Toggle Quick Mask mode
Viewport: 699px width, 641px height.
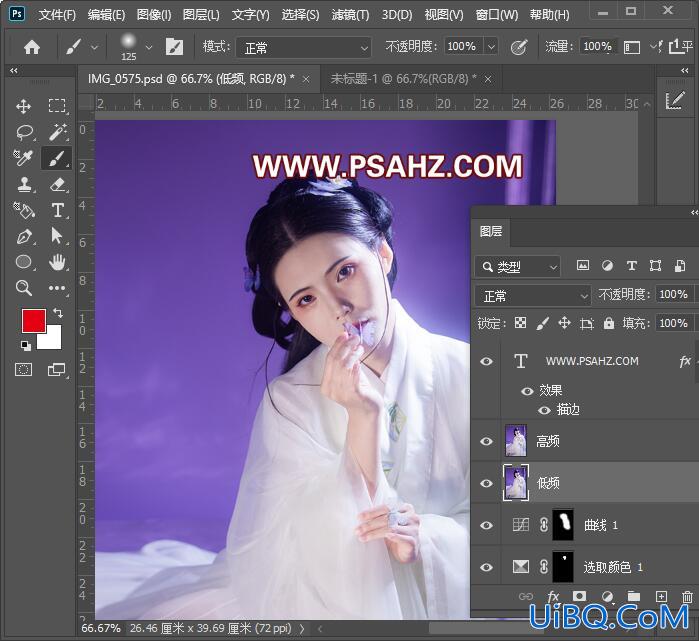[x=23, y=370]
